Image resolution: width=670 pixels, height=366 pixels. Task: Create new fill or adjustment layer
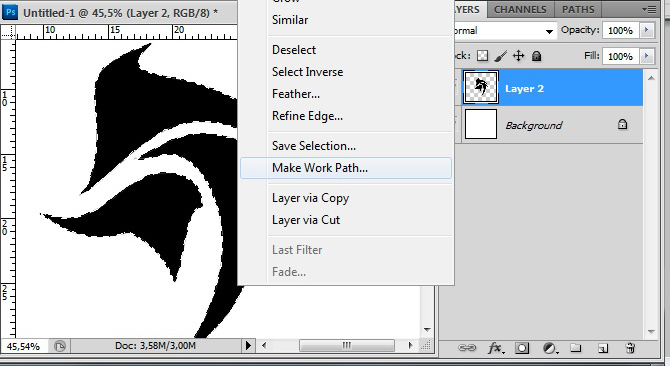(551, 348)
